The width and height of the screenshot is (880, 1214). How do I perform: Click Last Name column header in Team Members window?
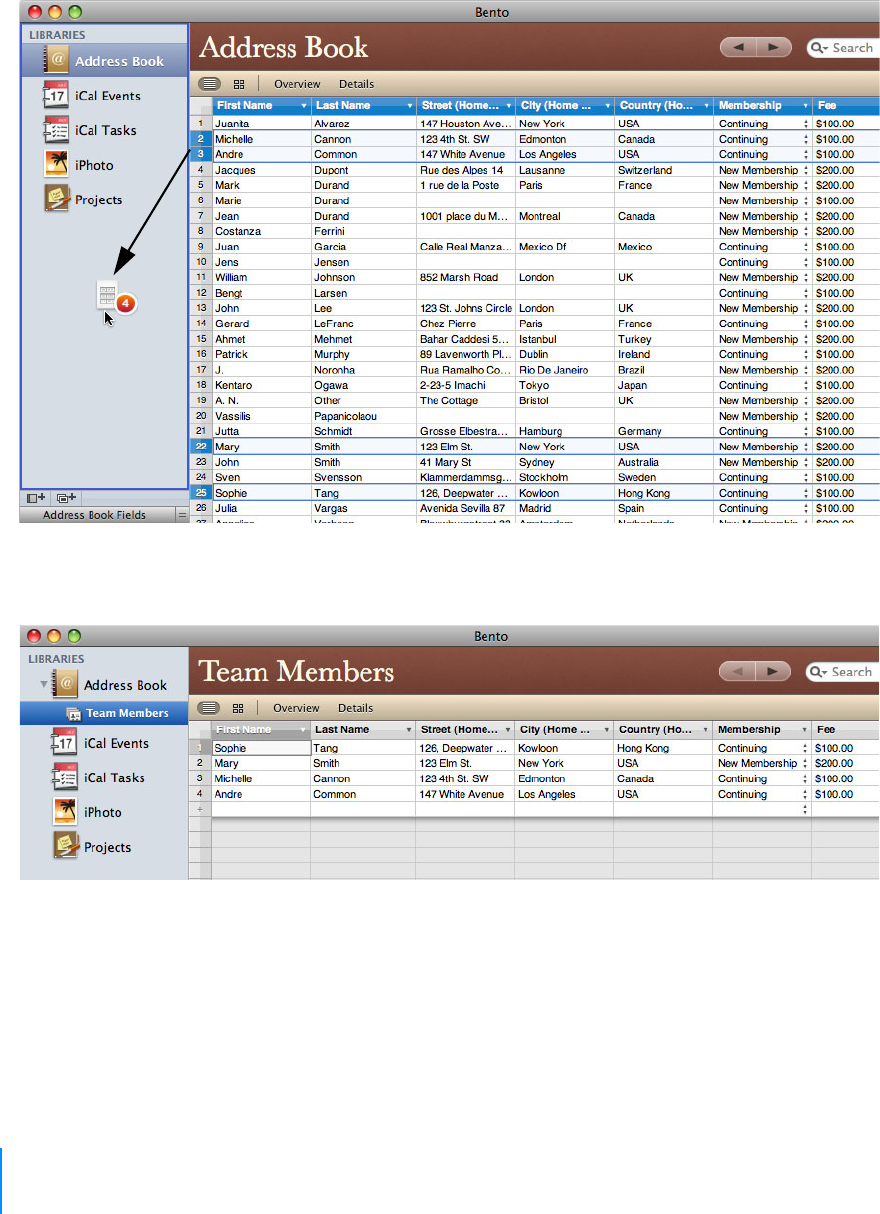(362, 729)
